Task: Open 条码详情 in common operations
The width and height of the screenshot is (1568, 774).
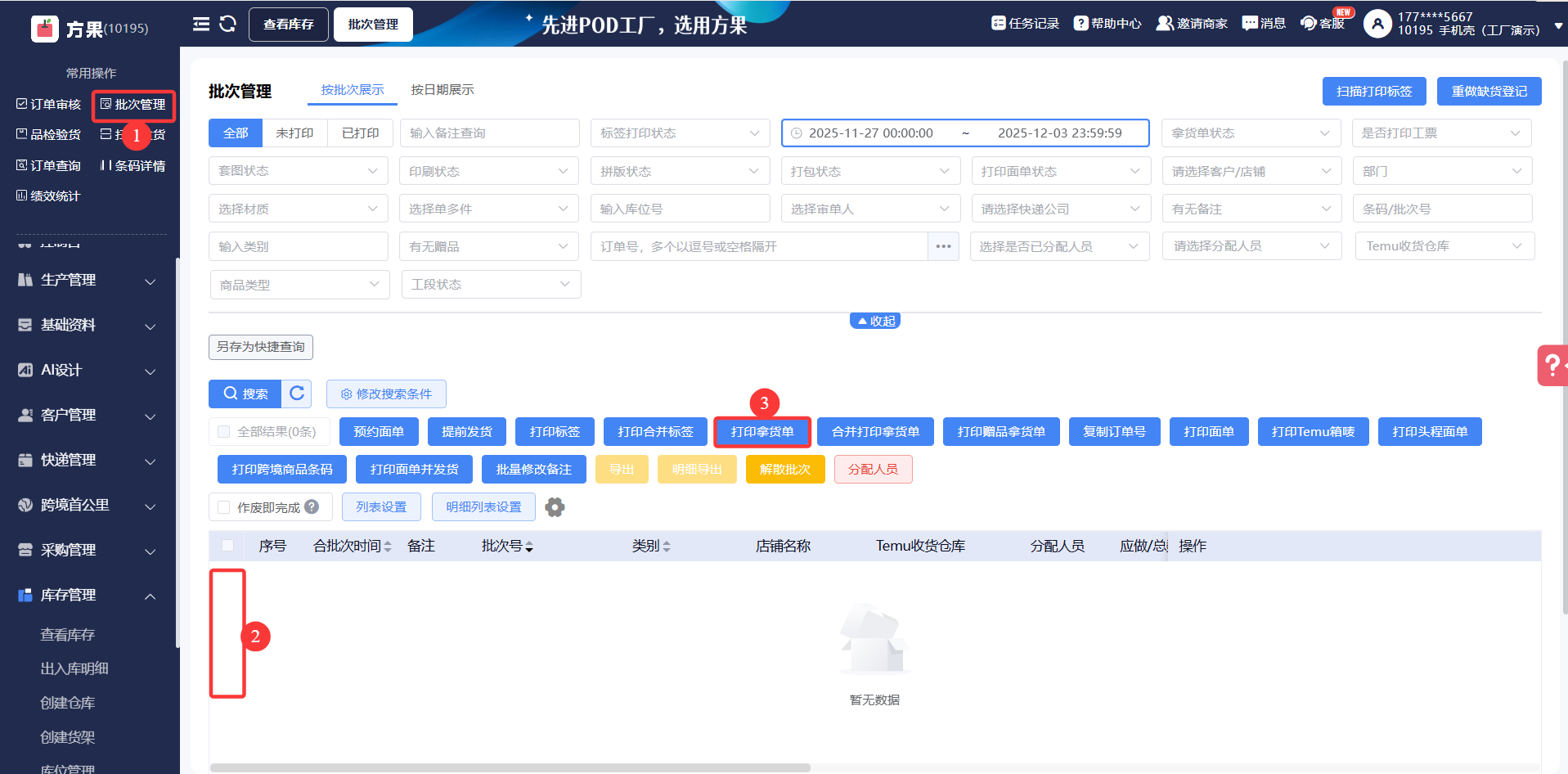Action: click(x=133, y=165)
